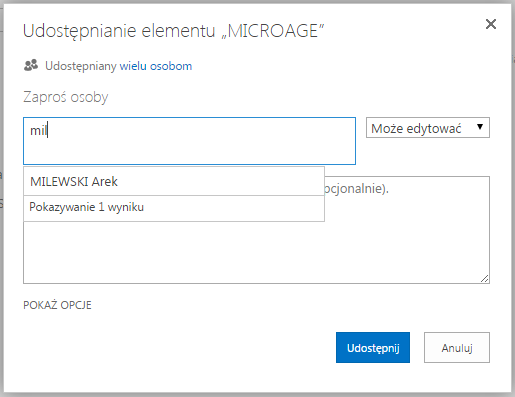Open the 'wielu osobom' shared-with link

tap(156, 66)
